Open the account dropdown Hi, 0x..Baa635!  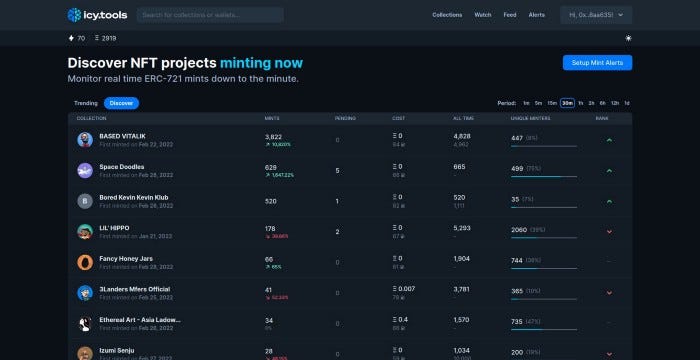[x=596, y=15]
